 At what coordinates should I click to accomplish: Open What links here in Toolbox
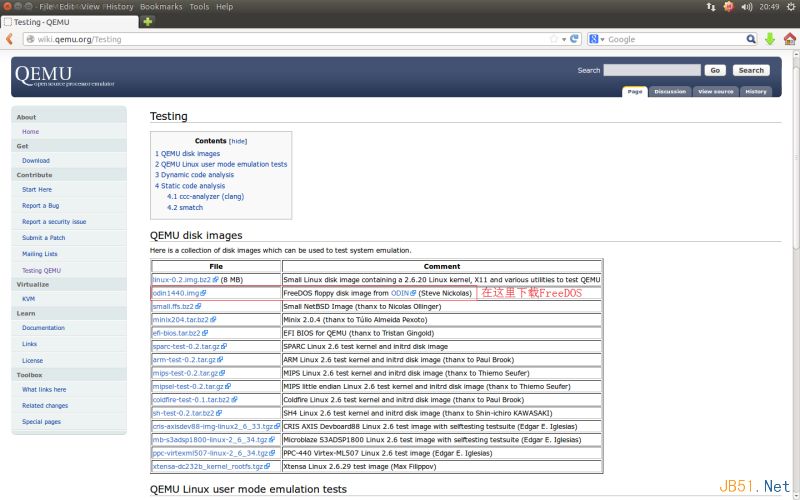click(44, 390)
